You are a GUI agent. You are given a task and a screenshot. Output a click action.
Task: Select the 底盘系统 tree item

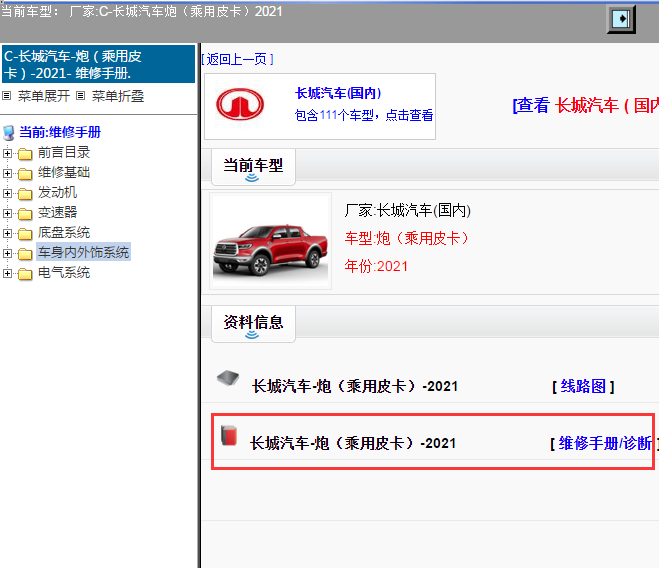[x=64, y=232]
